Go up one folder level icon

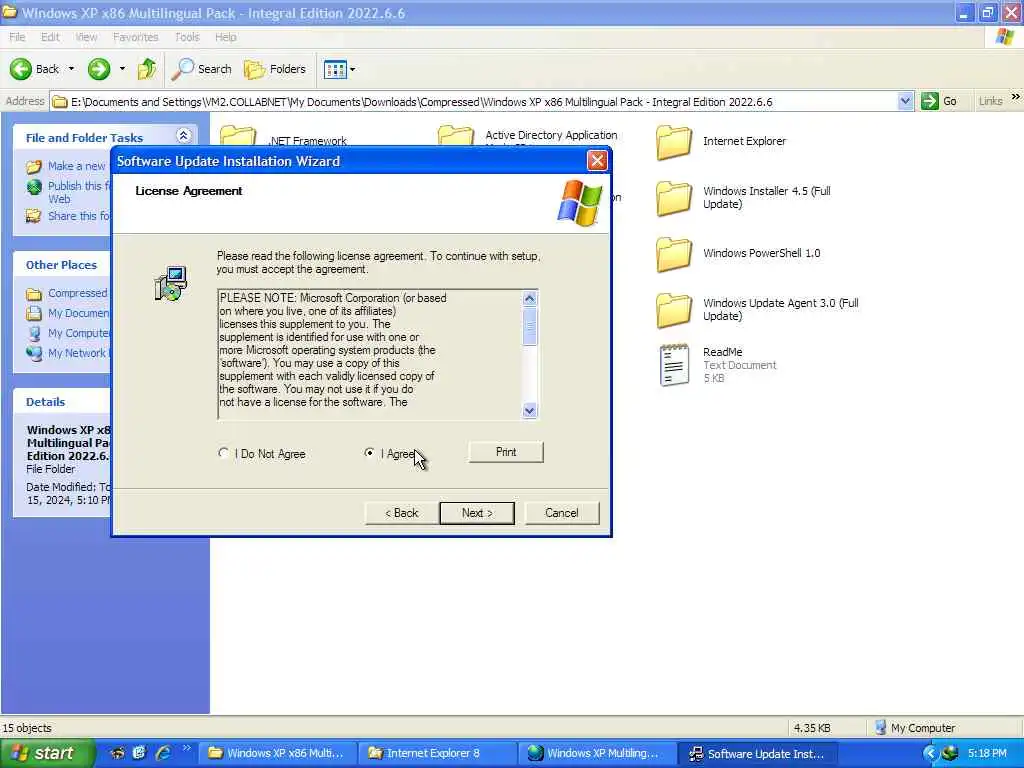pos(147,69)
